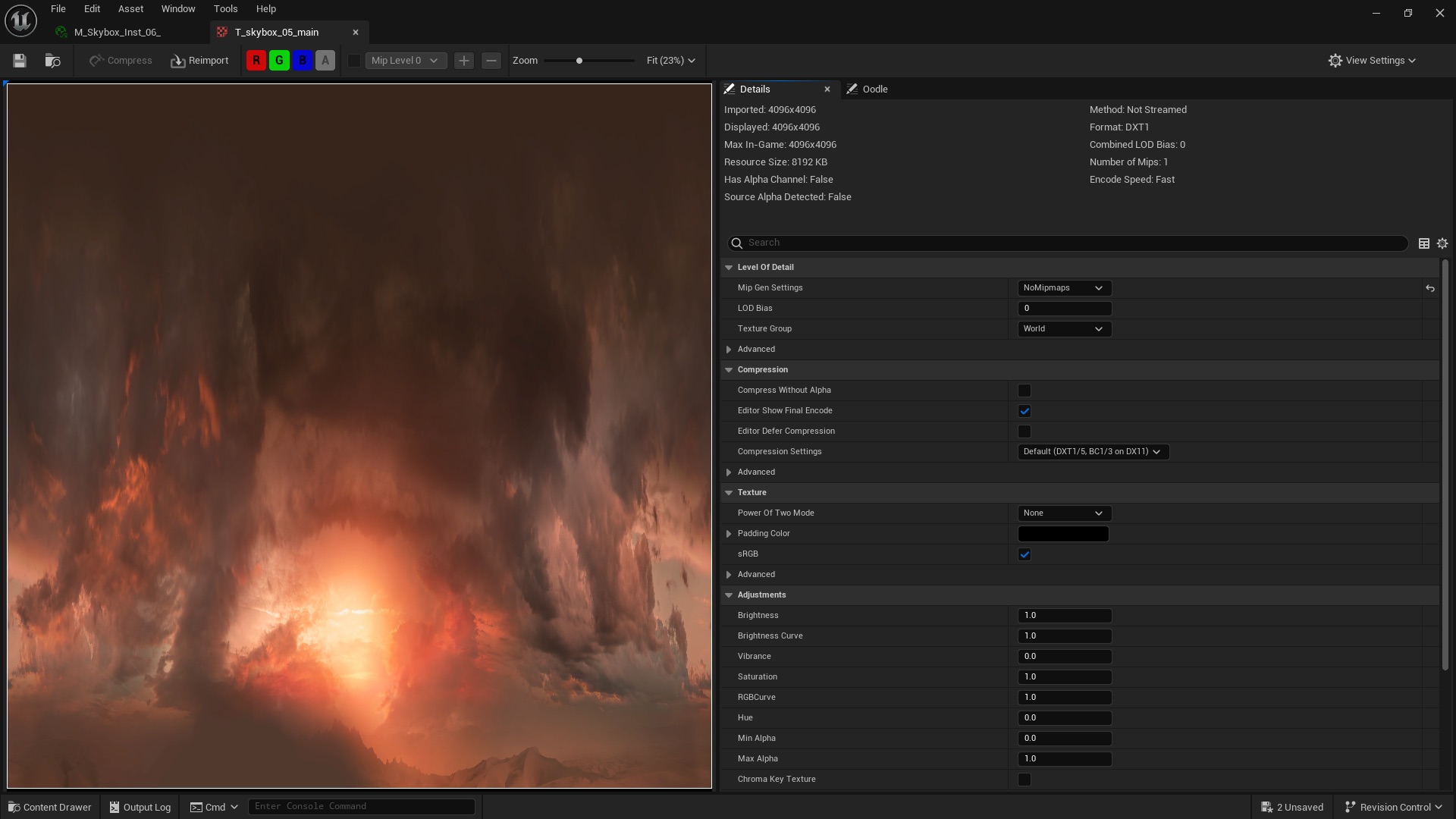Screen dimensions: 1456x819
Task: Click the Browse to asset icon
Action: coord(52,61)
